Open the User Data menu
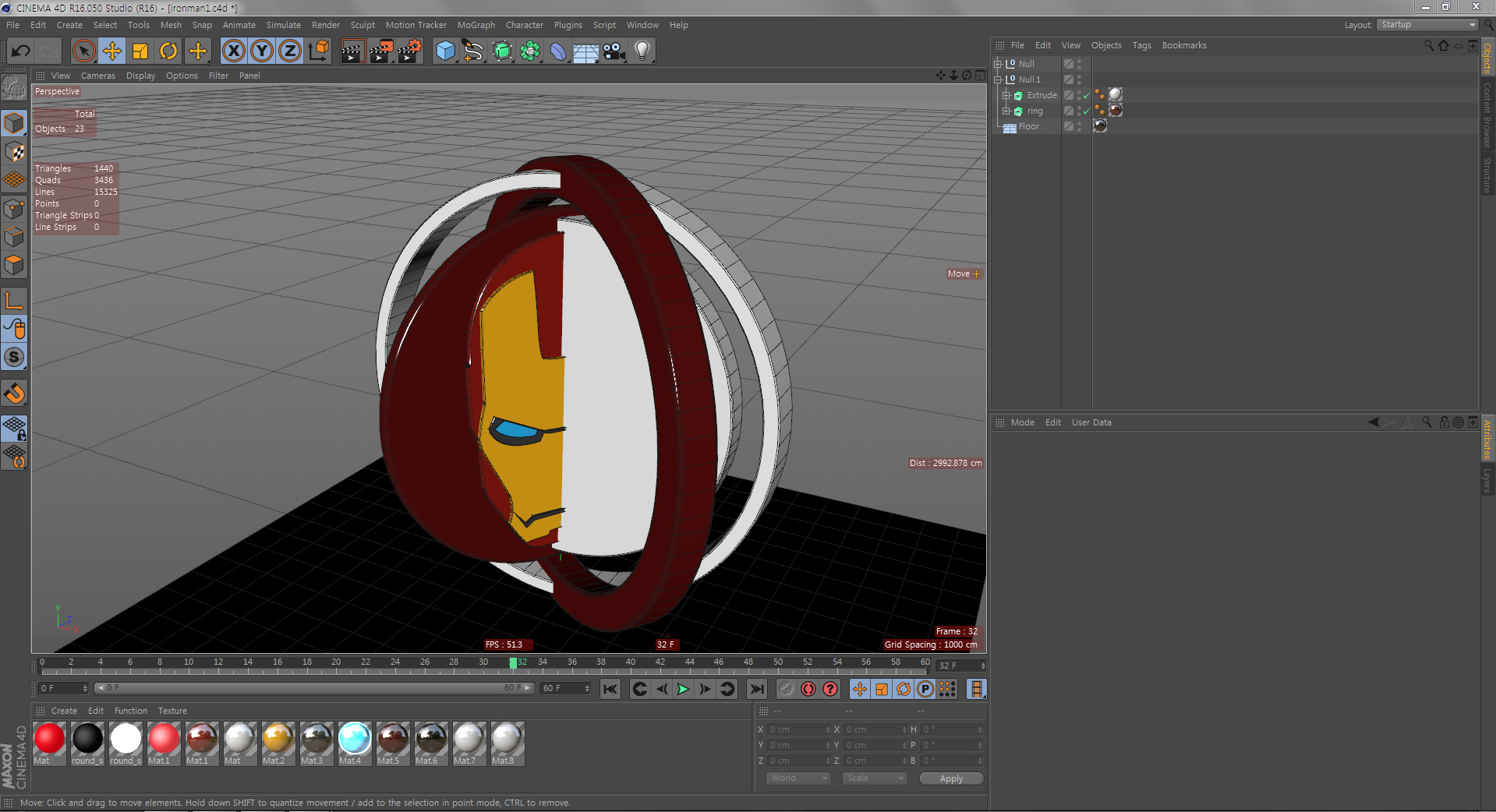 click(x=1091, y=422)
